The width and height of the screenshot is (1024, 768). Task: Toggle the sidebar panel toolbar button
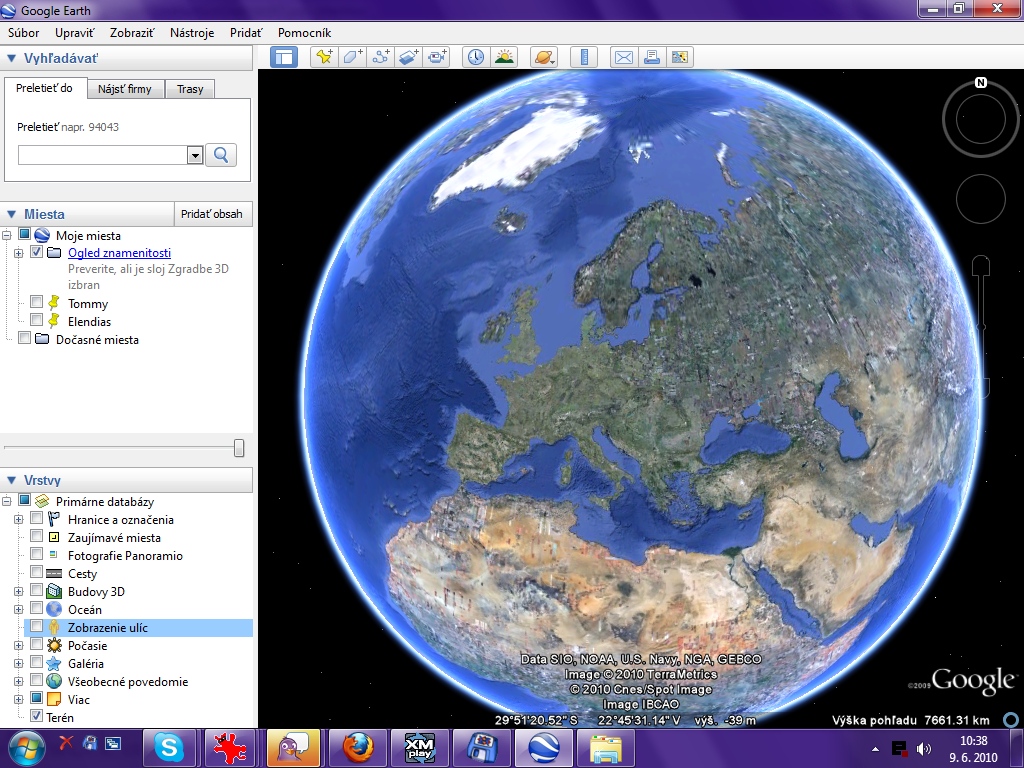[284, 57]
